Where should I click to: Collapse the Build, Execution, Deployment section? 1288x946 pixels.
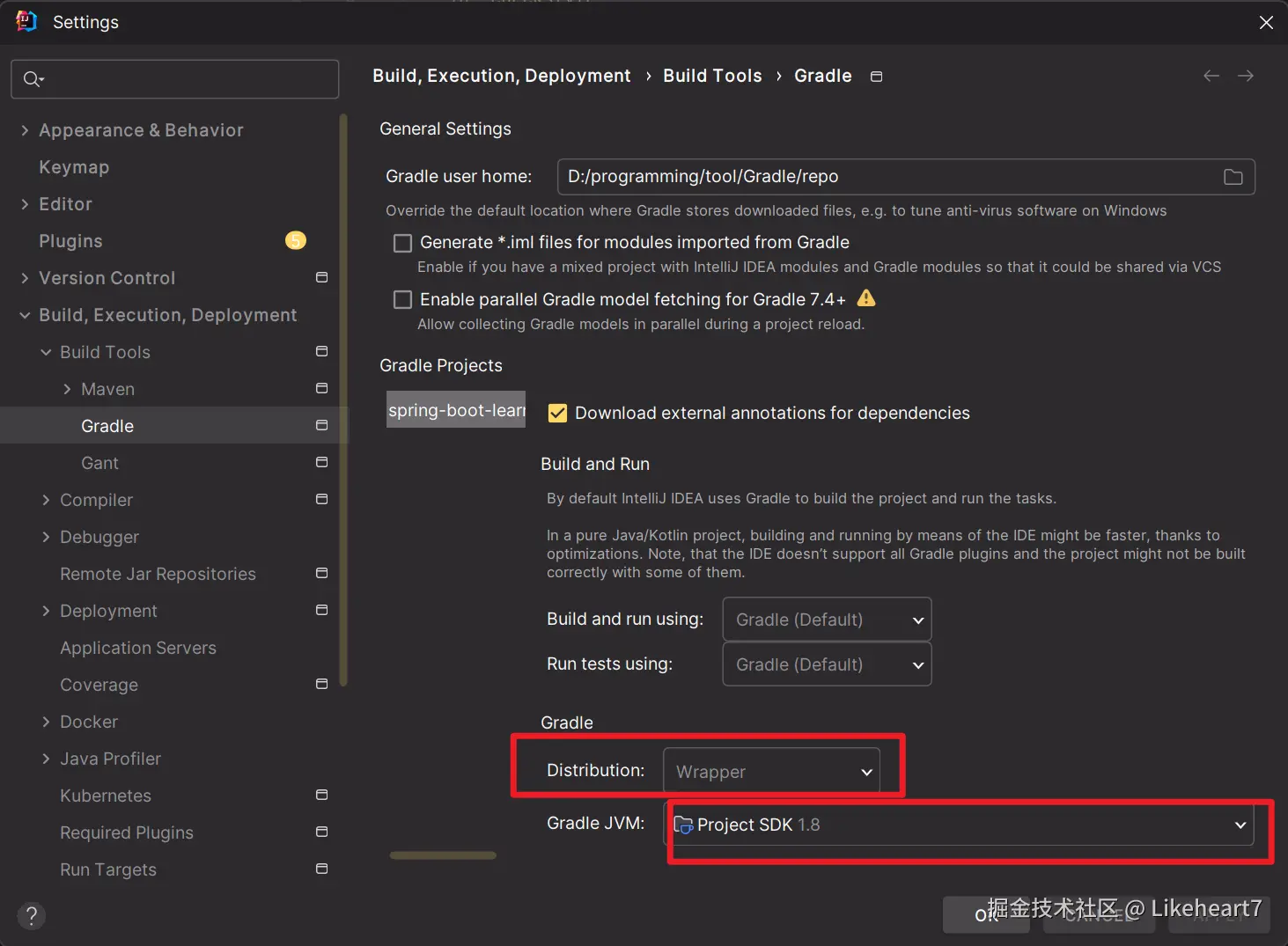(x=25, y=315)
